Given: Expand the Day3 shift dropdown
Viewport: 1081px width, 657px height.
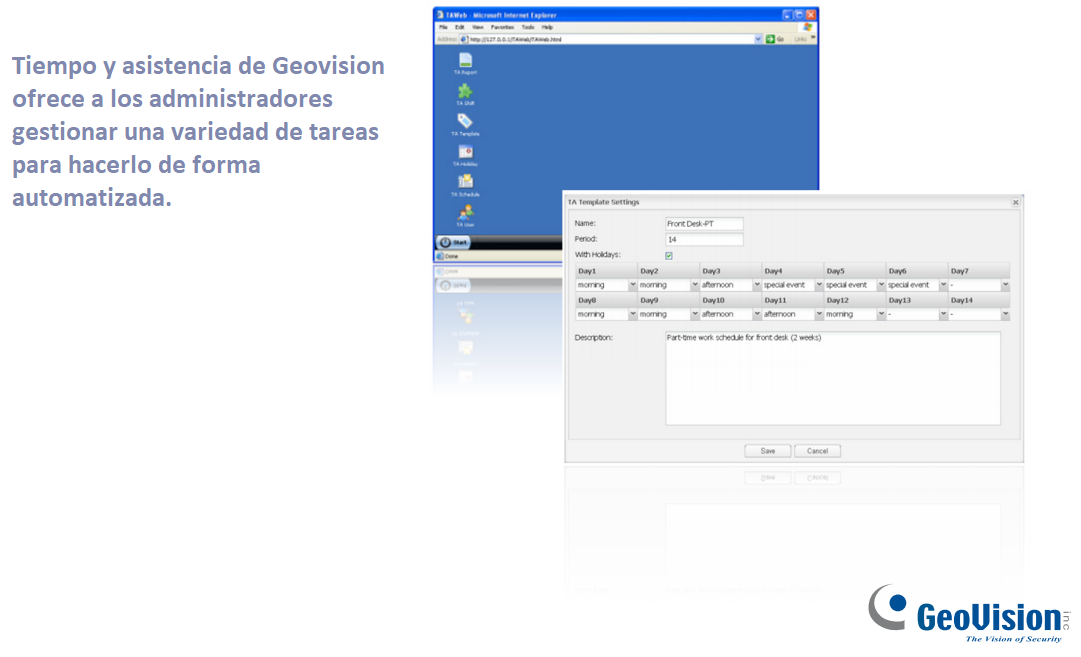Looking at the screenshot, I should tap(757, 285).
